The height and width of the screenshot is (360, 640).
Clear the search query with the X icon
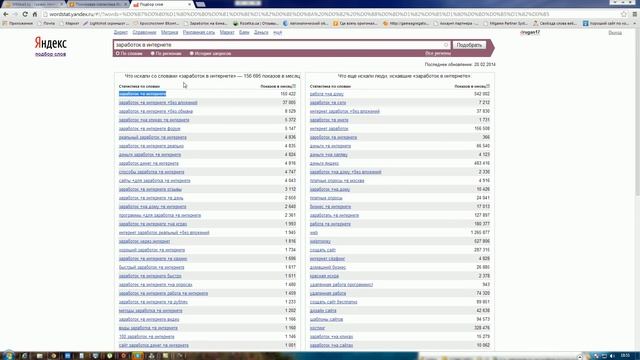coord(446,45)
